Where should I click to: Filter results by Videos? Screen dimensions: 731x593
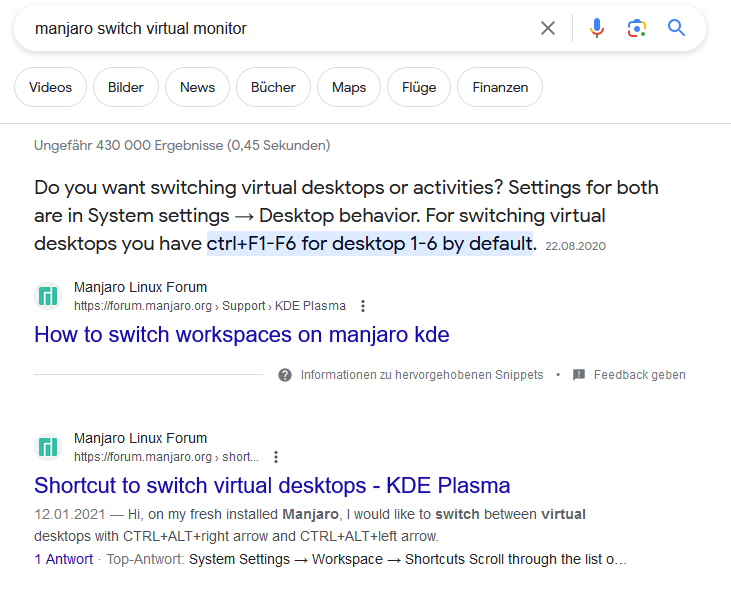coord(50,87)
